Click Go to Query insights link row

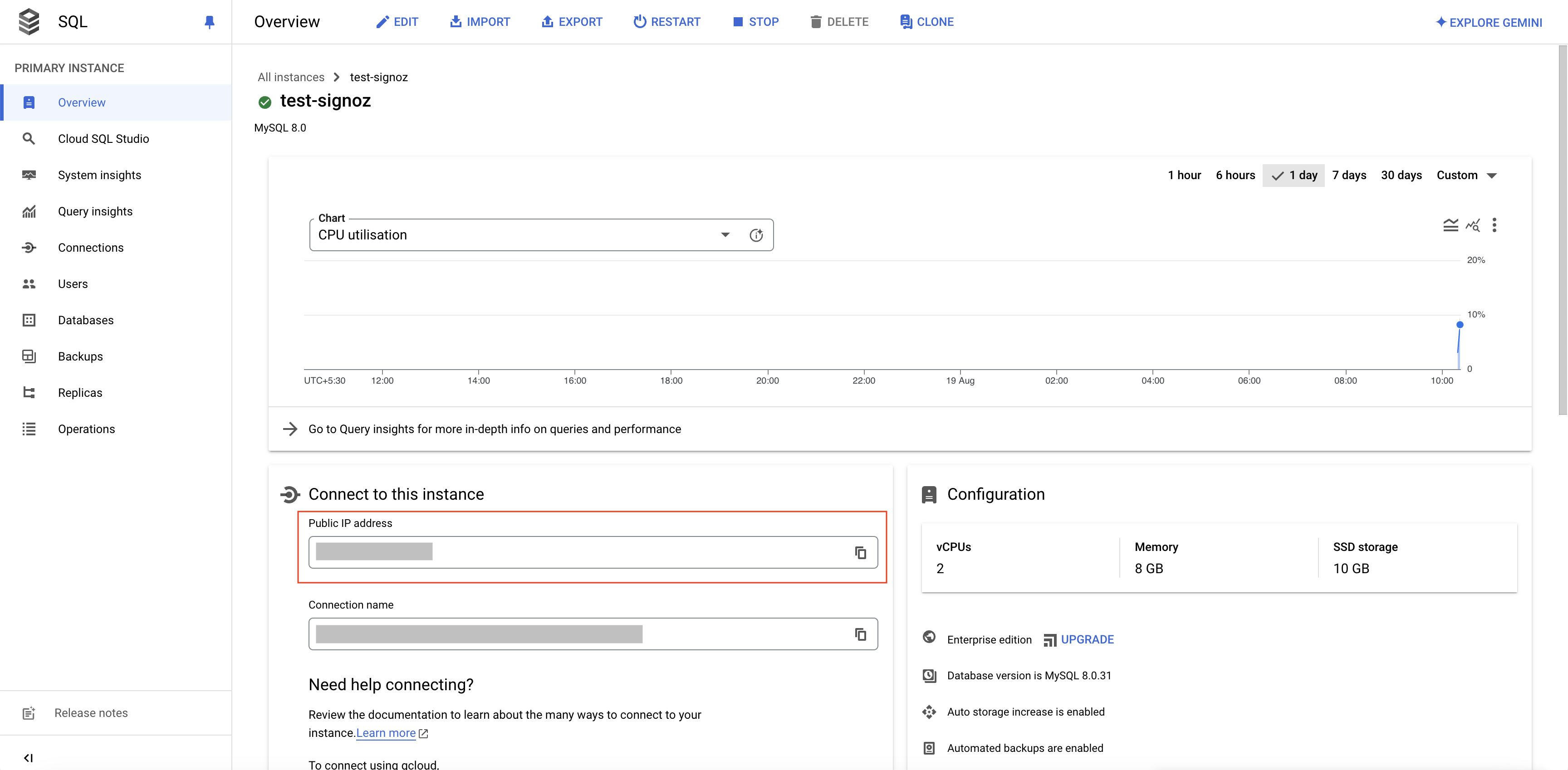tap(900, 429)
